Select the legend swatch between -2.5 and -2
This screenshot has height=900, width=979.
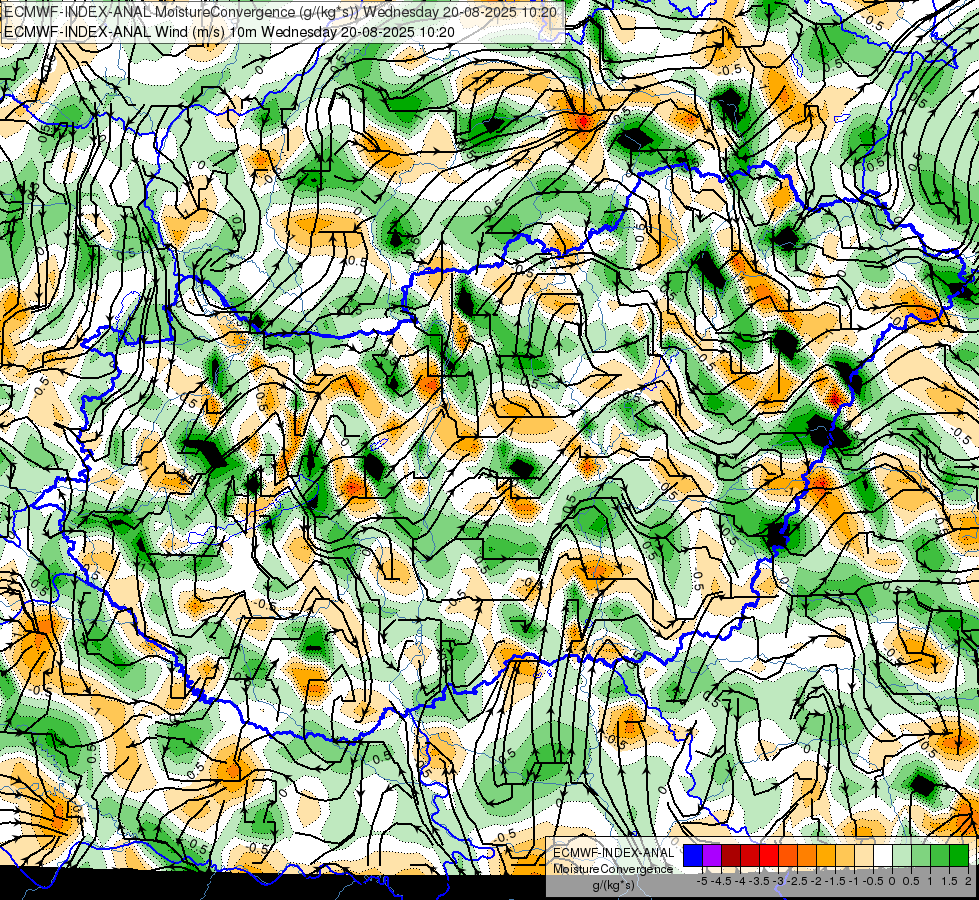pos(807,855)
